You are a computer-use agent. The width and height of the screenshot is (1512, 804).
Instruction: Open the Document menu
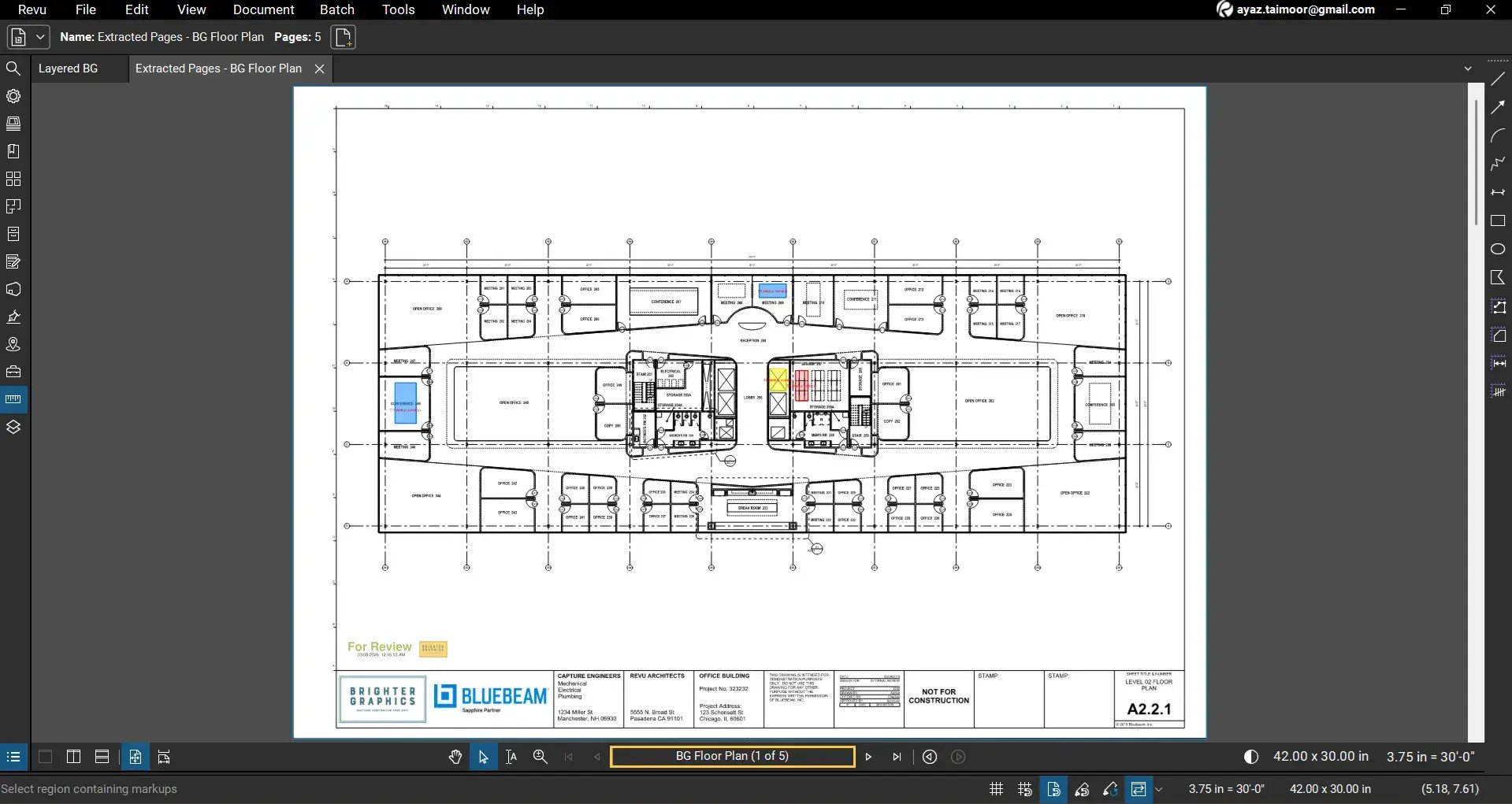click(x=263, y=9)
